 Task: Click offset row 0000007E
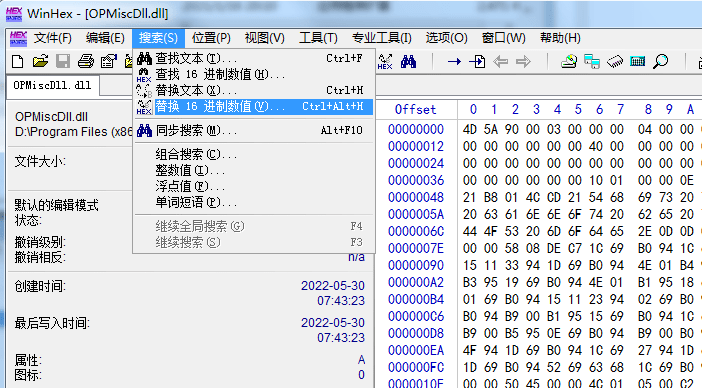pos(416,248)
